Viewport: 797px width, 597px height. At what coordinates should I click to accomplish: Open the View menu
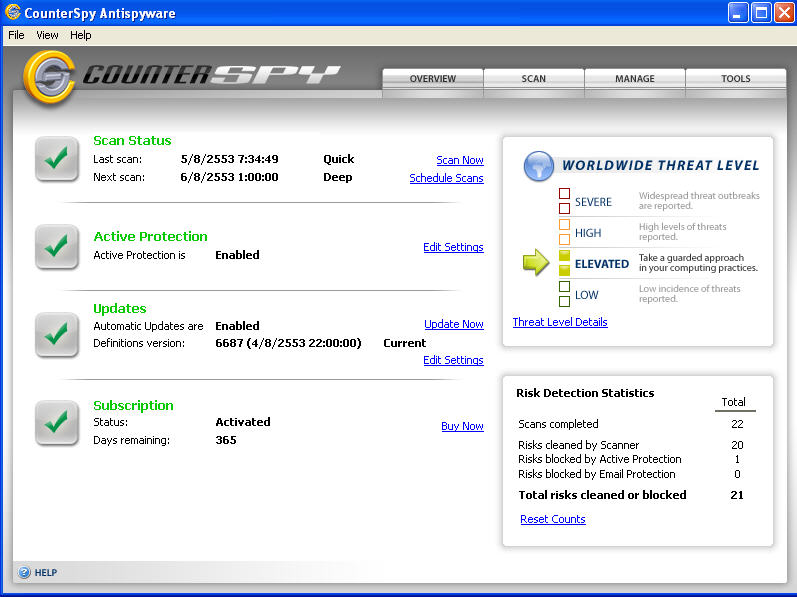[x=47, y=35]
